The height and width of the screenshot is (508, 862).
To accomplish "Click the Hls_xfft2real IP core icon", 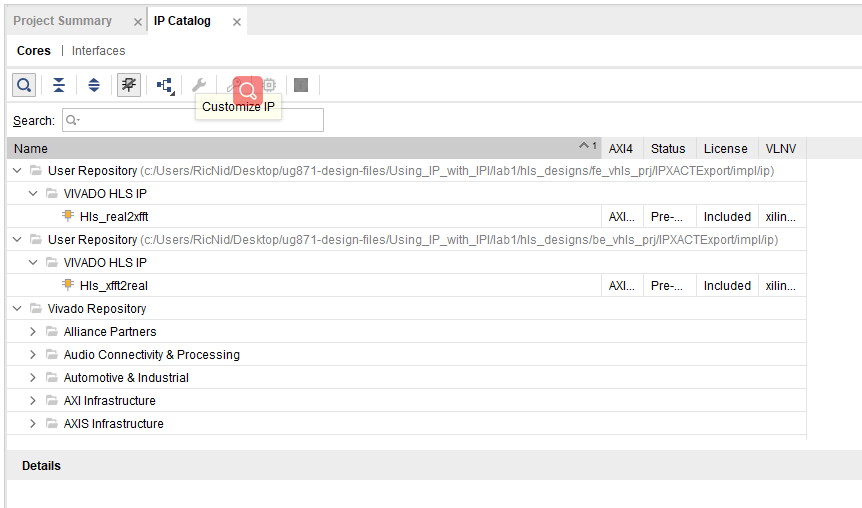I will click(x=68, y=285).
